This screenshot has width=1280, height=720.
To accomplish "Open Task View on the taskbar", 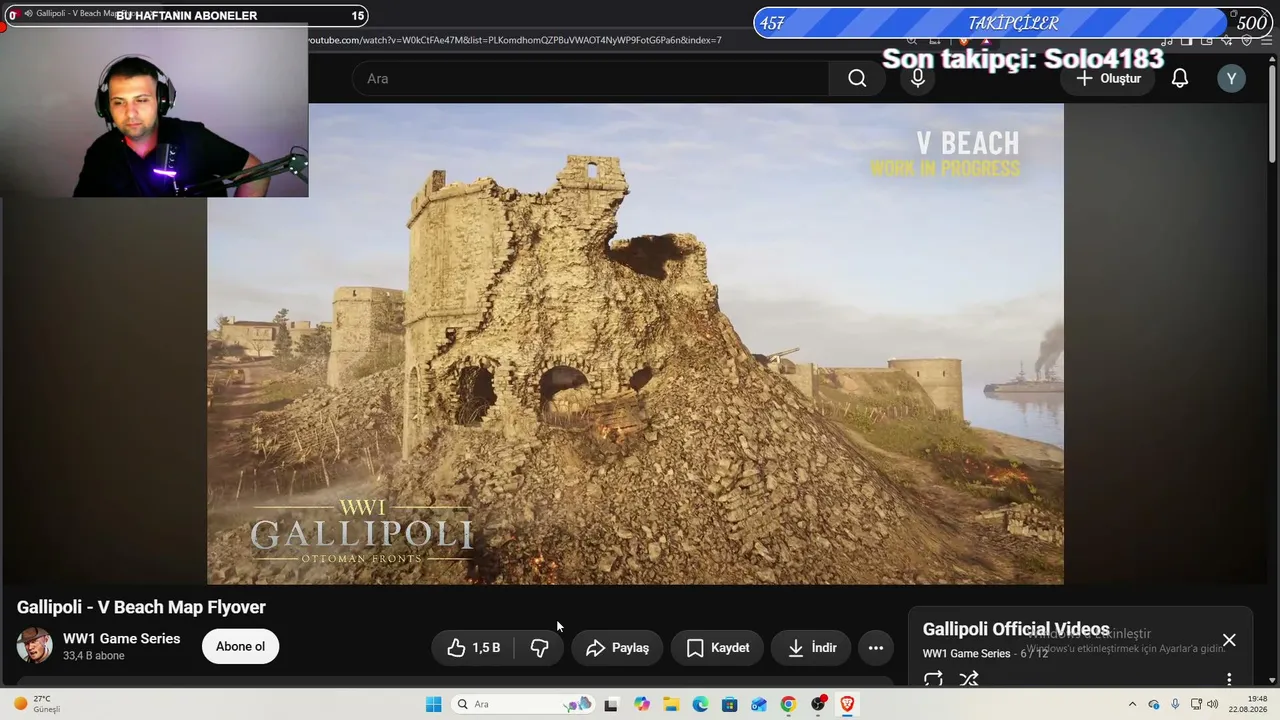I will (611, 704).
